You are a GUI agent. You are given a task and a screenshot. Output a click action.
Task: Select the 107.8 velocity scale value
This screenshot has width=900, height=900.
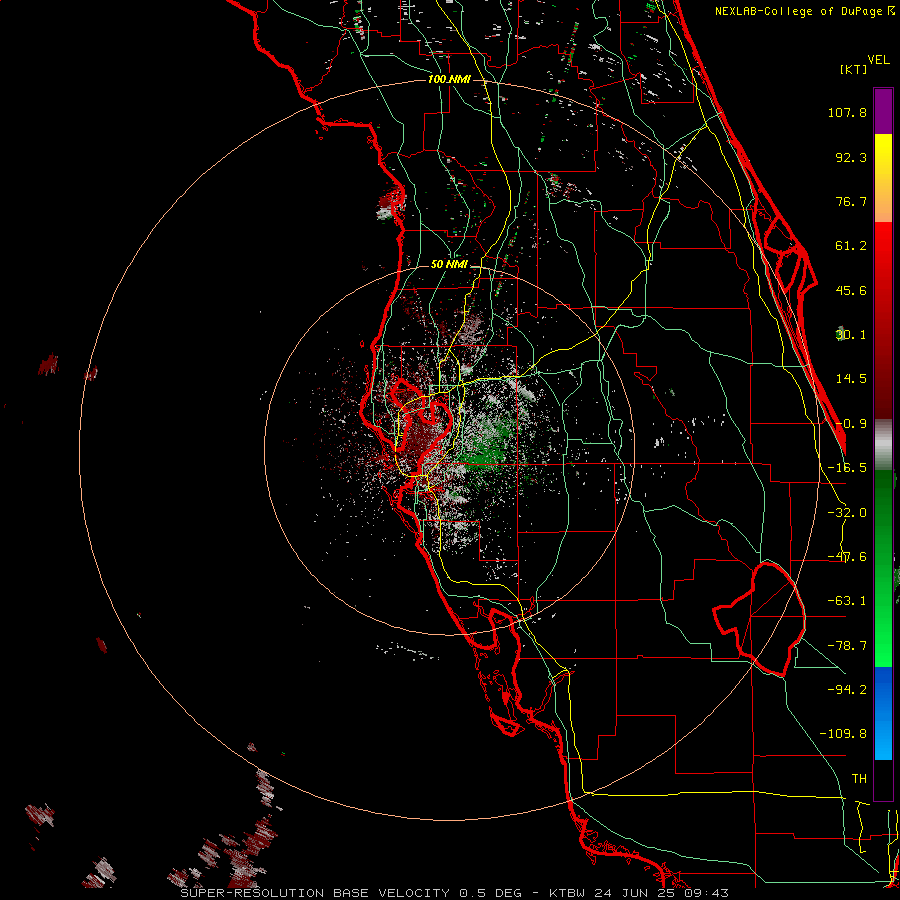[847, 112]
